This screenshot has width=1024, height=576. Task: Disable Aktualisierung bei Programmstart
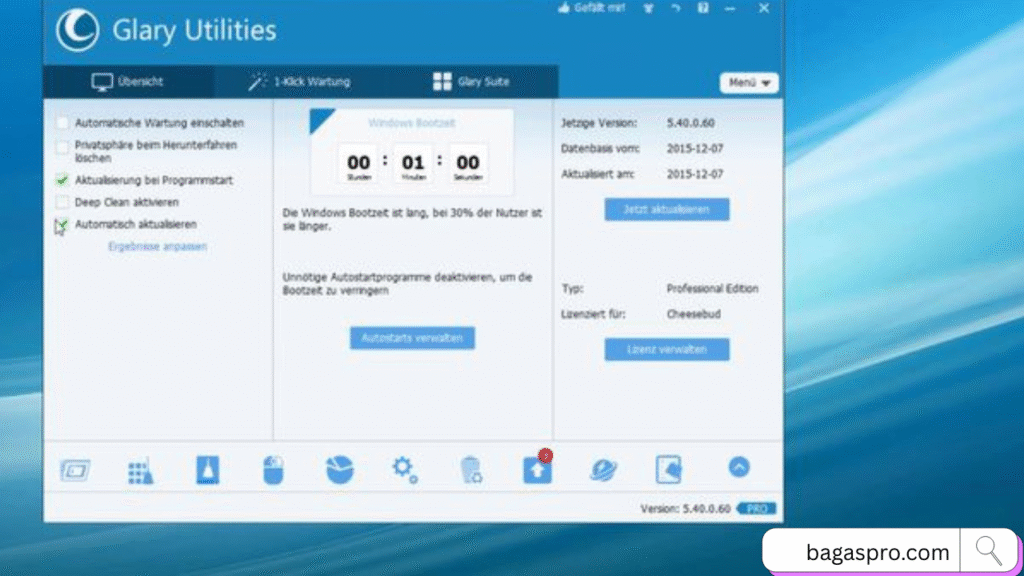pos(63,181)
